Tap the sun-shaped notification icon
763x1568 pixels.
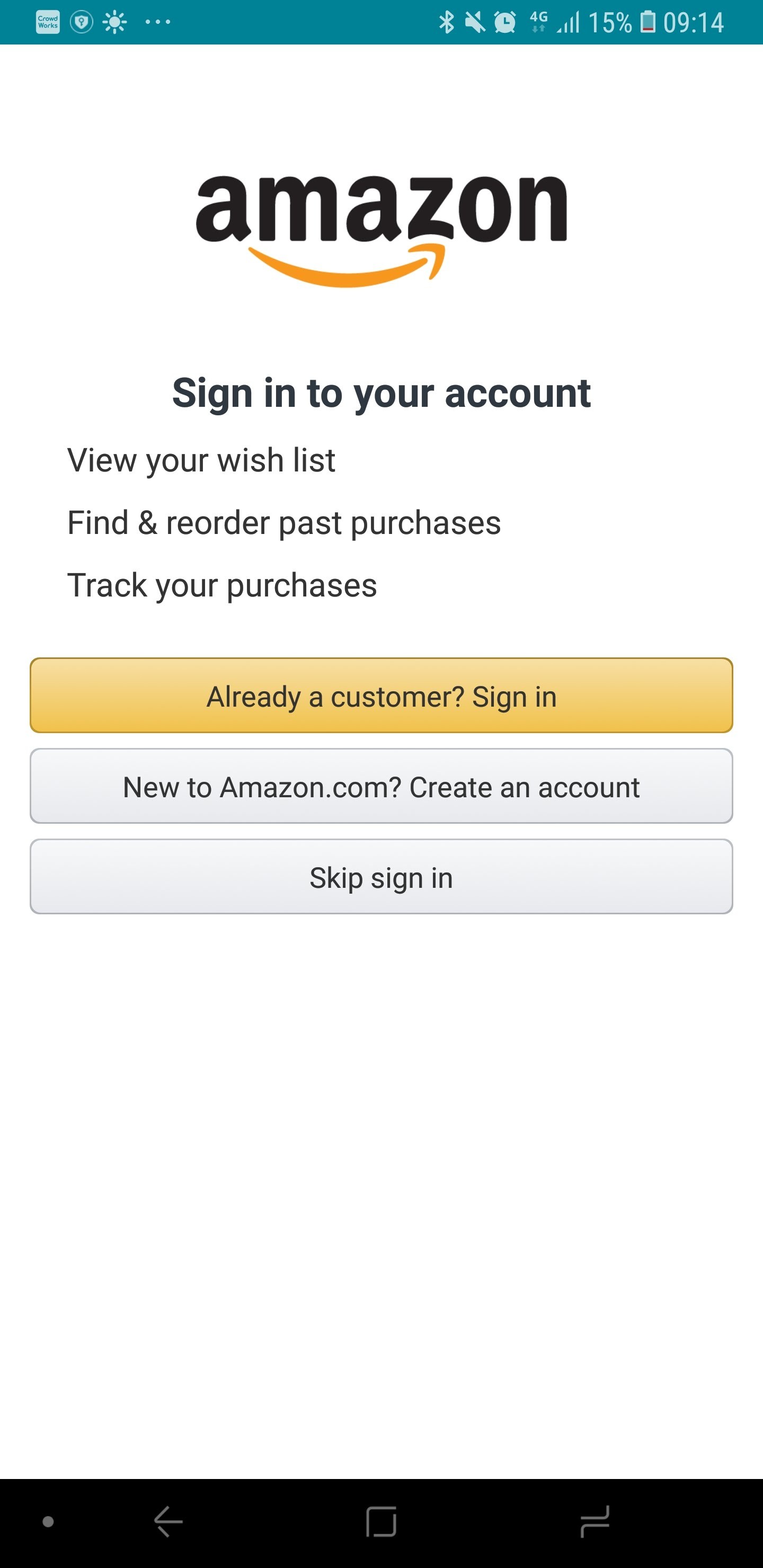(x=114, y=23)
